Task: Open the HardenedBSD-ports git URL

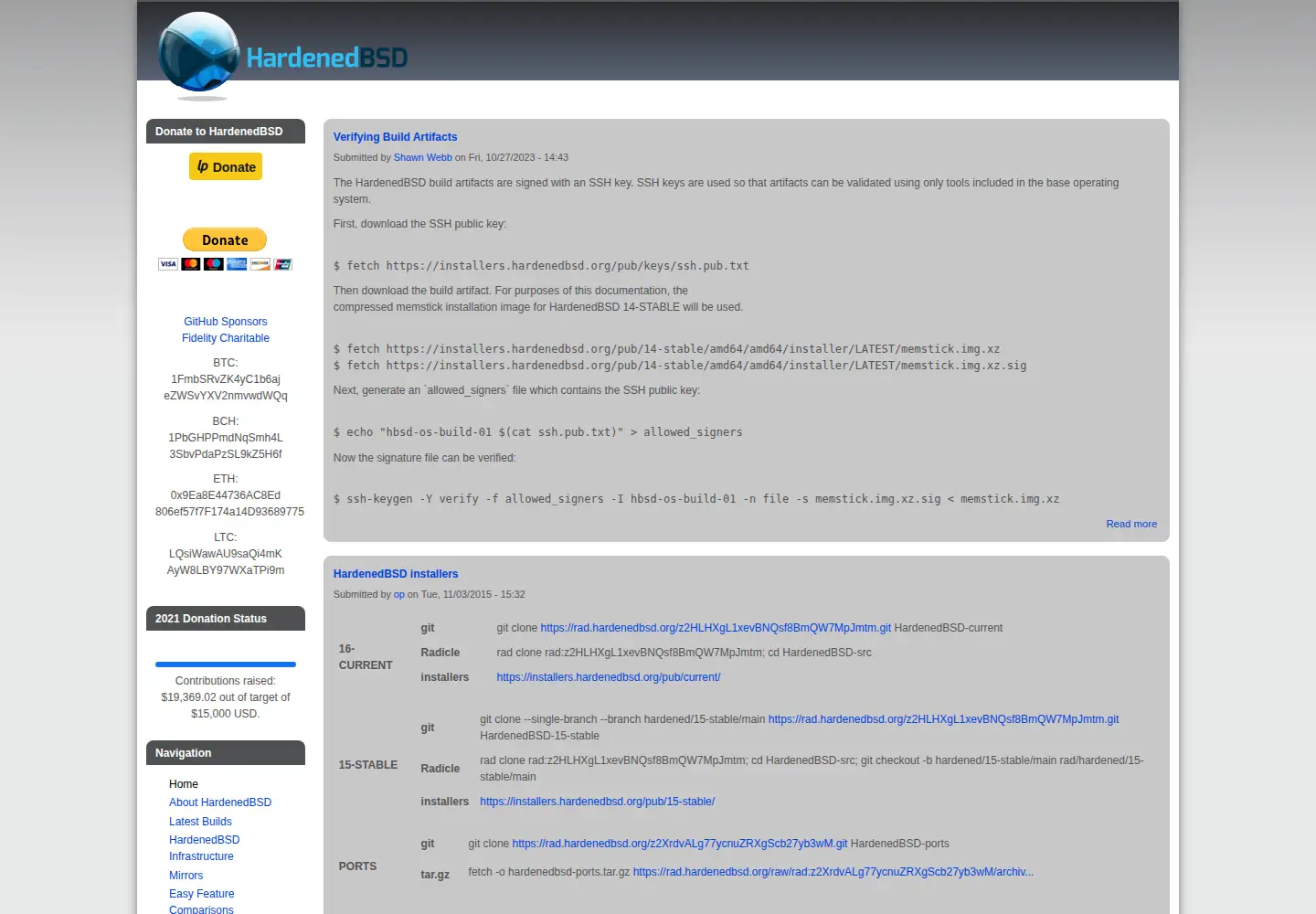Action: [680, 844]
